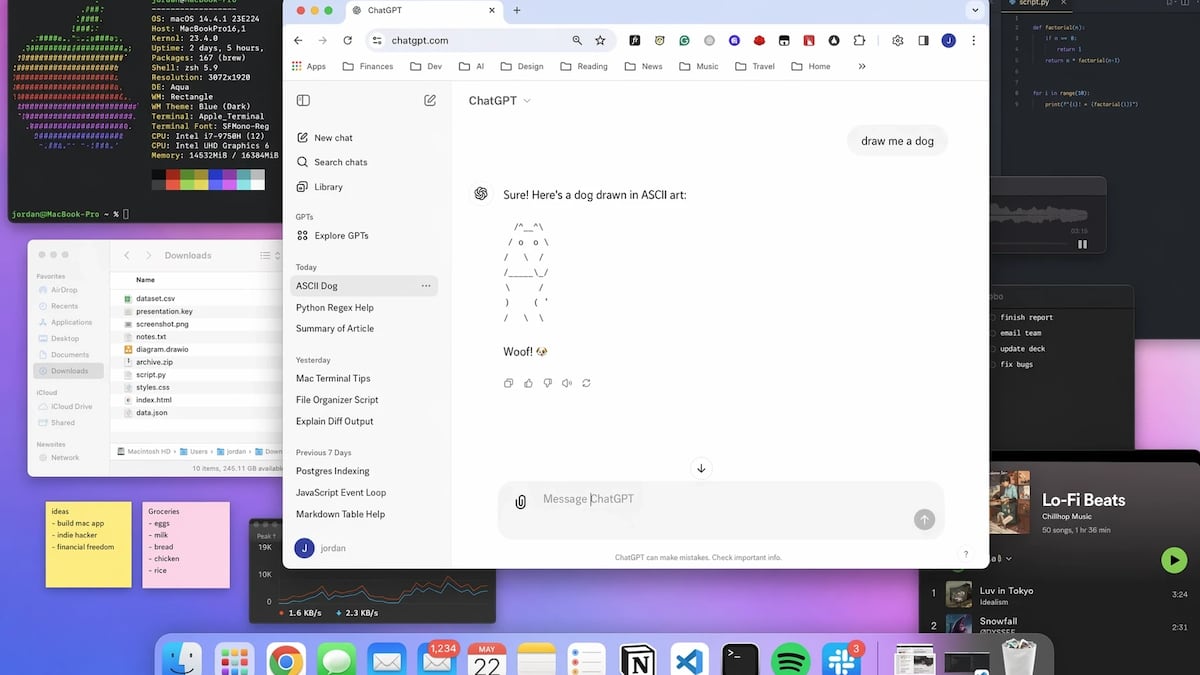
Task: Select Documents in Finder sidebar
Action: click(x=70, y=354)
